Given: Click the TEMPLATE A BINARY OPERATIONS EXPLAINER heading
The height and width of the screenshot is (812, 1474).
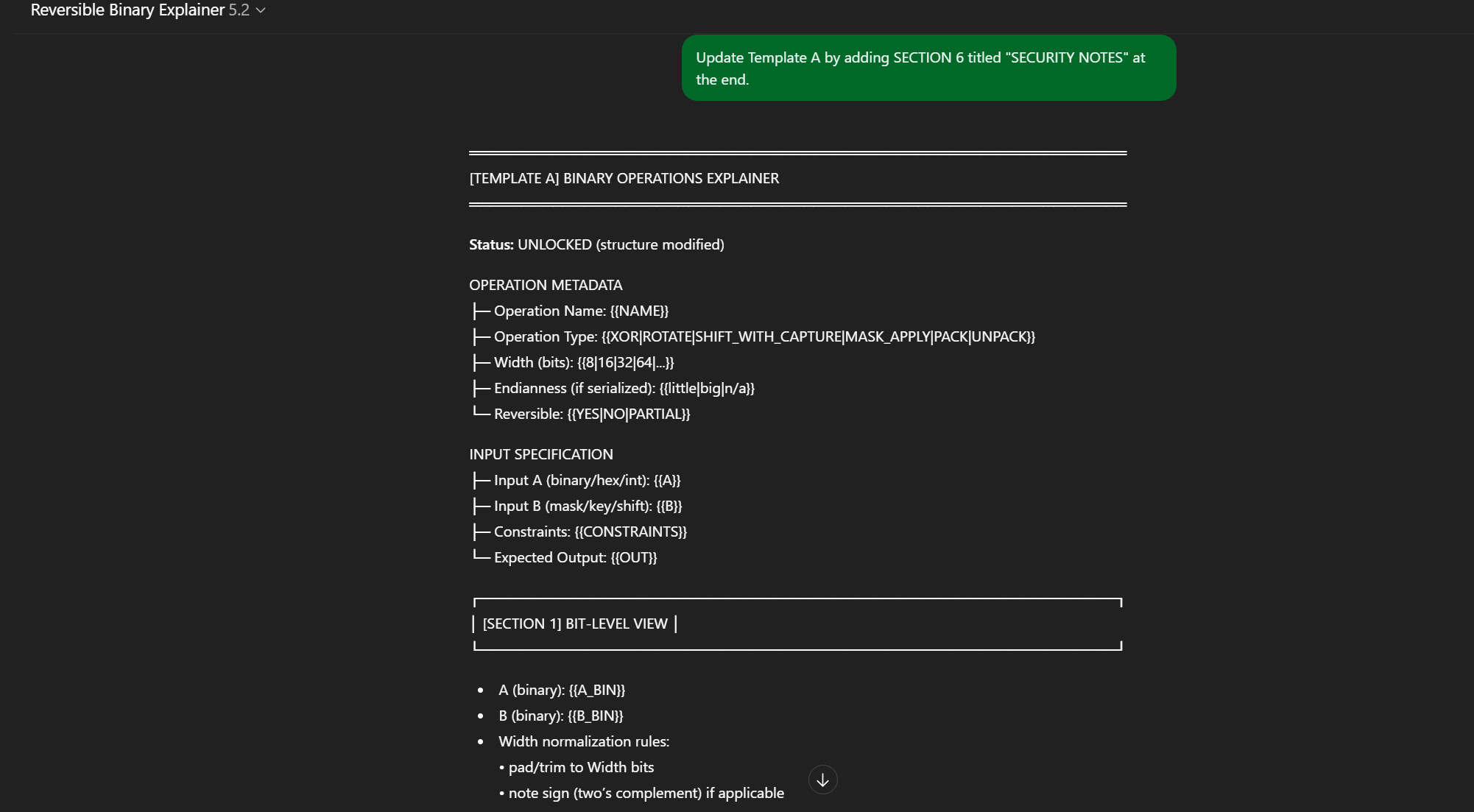Looking at the screenshot, I should (624, 178).
